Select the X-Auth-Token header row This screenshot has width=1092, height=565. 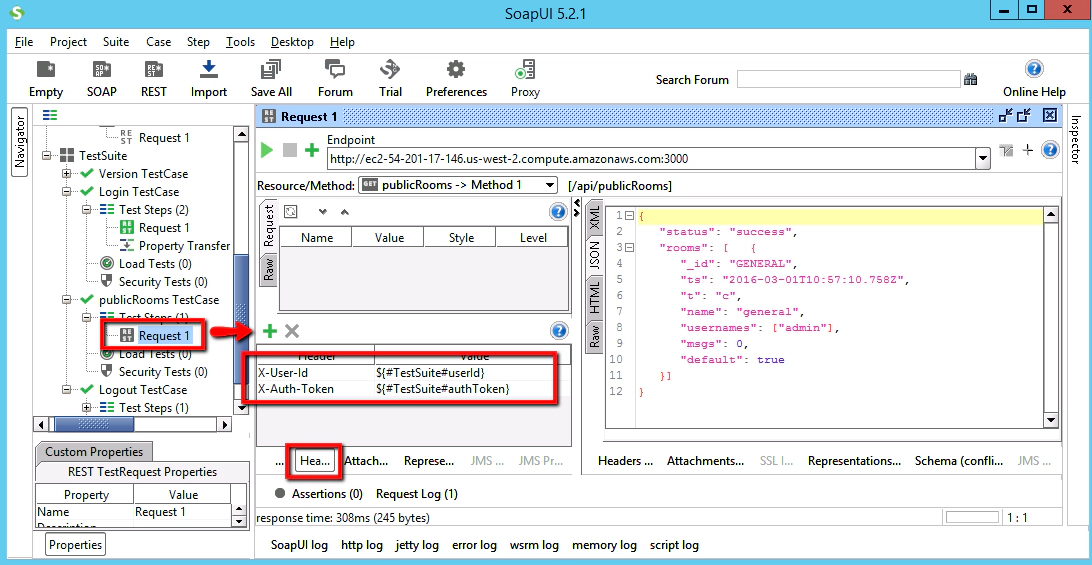[x=414, y=389]
